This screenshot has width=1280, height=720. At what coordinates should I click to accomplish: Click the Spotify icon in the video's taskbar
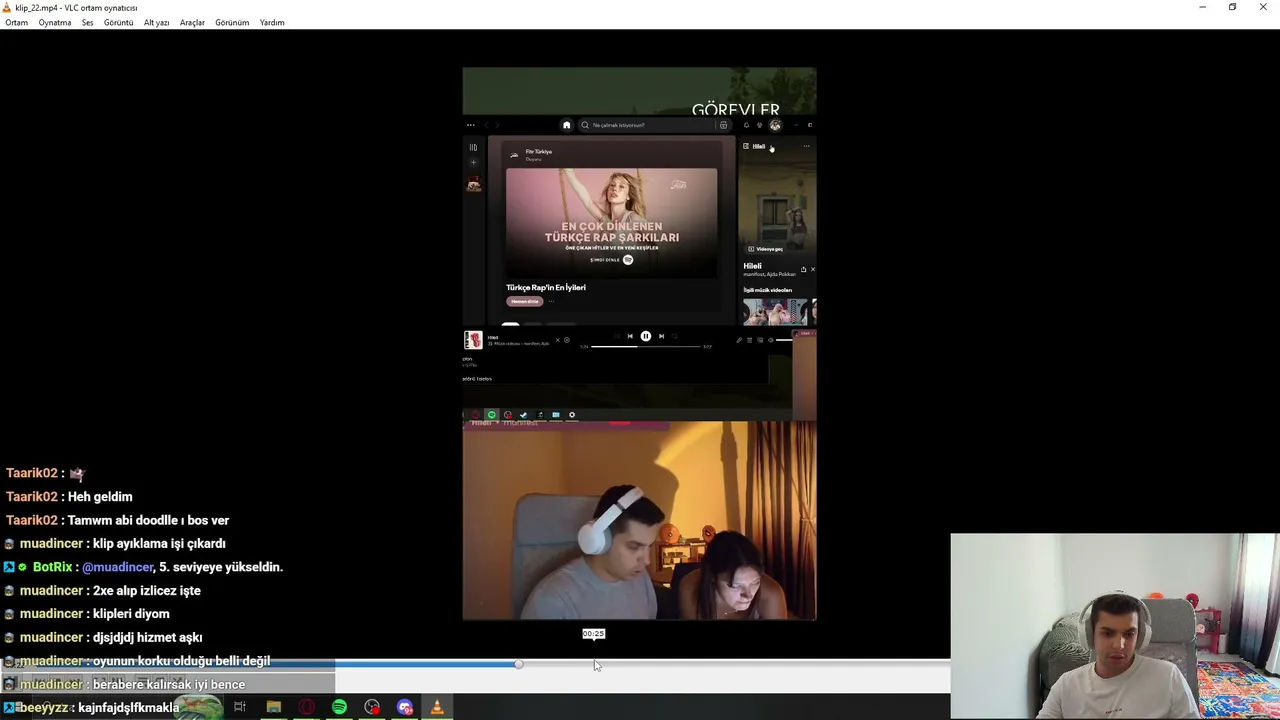491,415
